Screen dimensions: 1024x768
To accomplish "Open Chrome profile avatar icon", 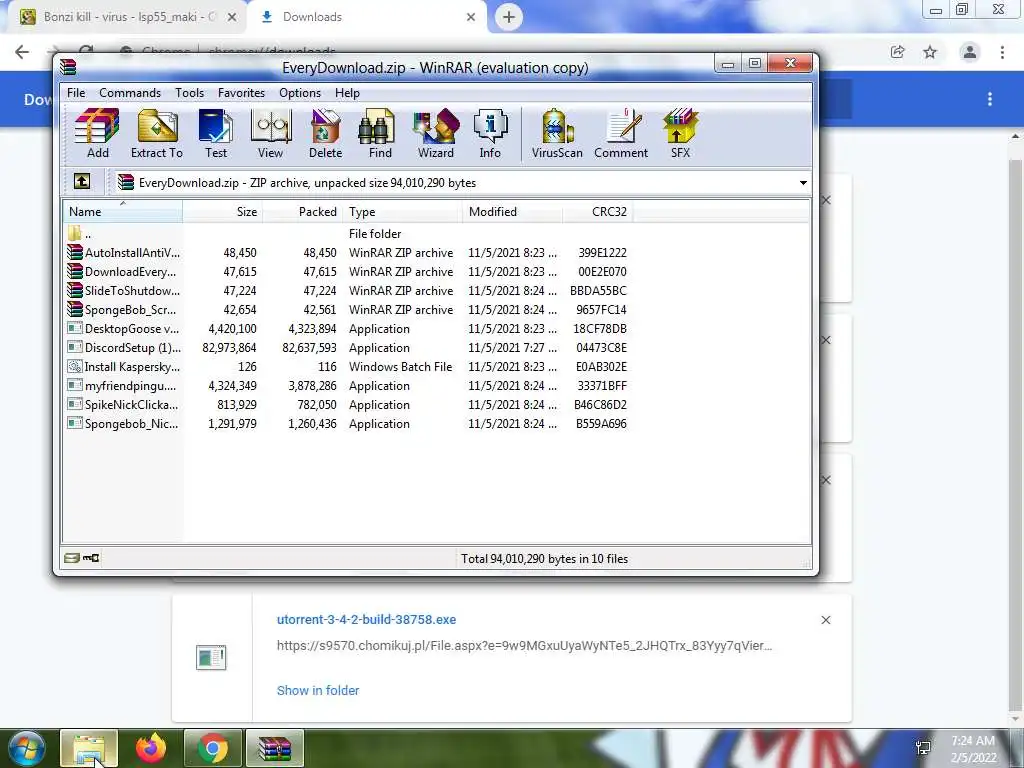I will coord(970,52).
